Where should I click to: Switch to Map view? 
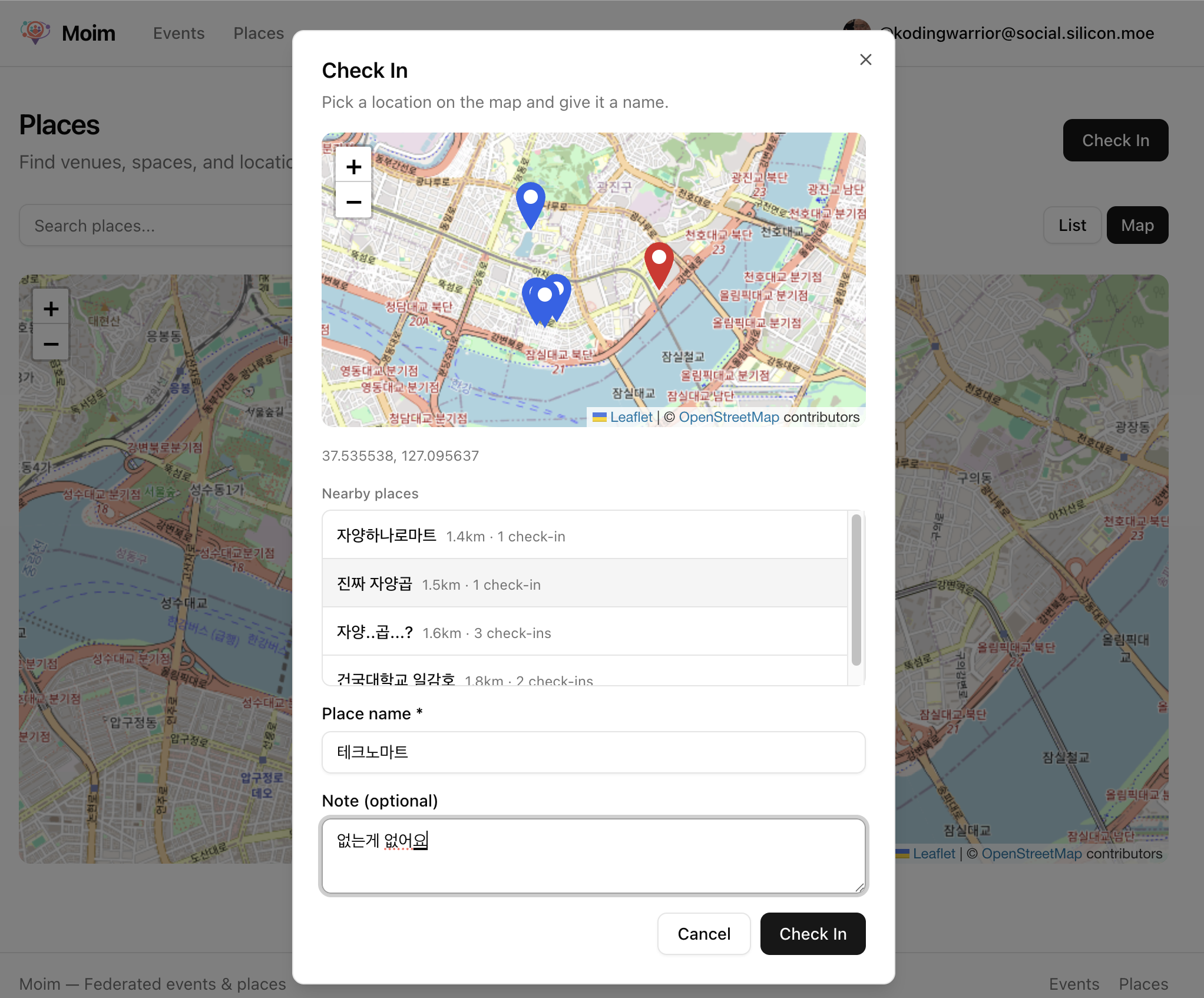point(1137,225)
